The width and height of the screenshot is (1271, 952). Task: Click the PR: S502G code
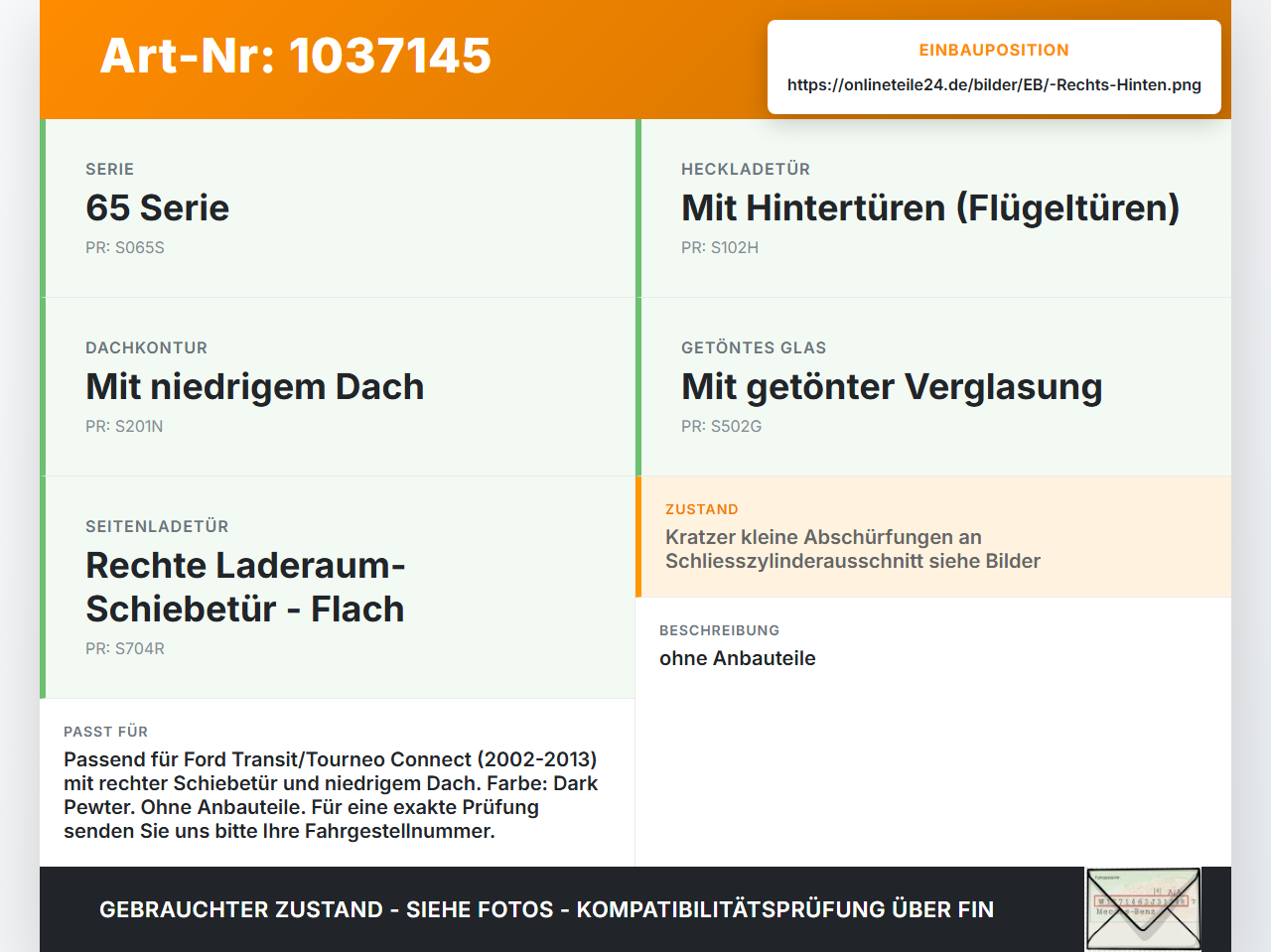click(x=722, y=426)
